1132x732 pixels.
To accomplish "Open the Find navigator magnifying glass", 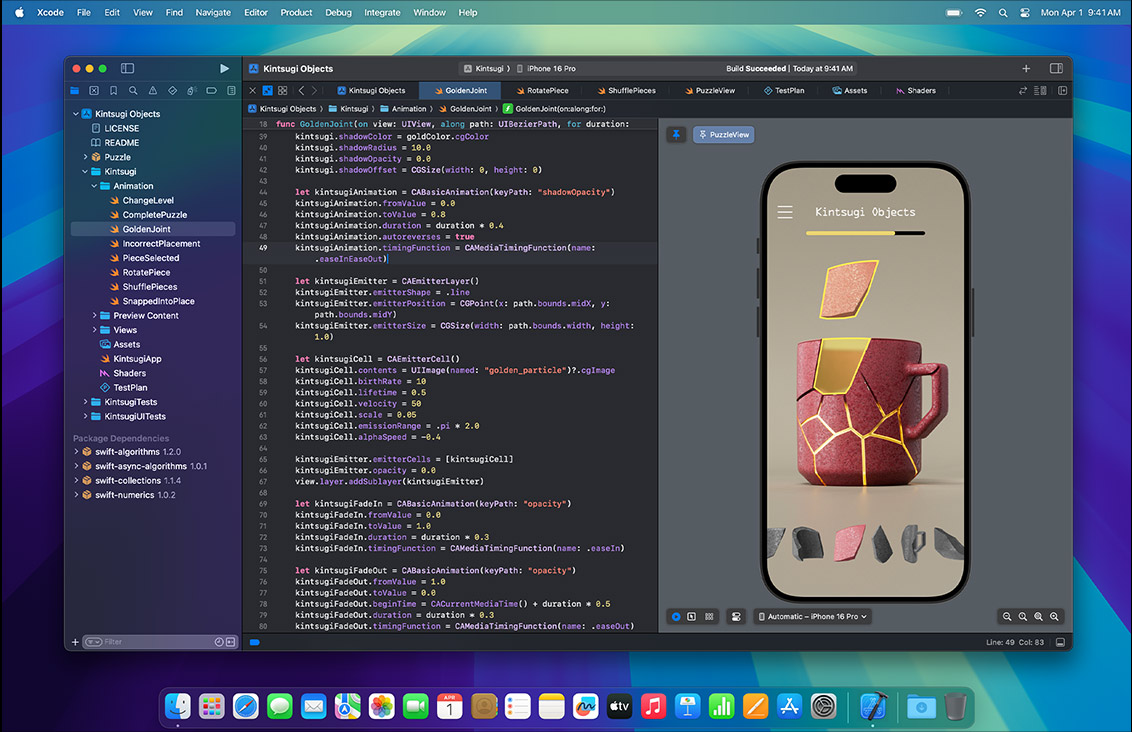I will pos(133,90).
